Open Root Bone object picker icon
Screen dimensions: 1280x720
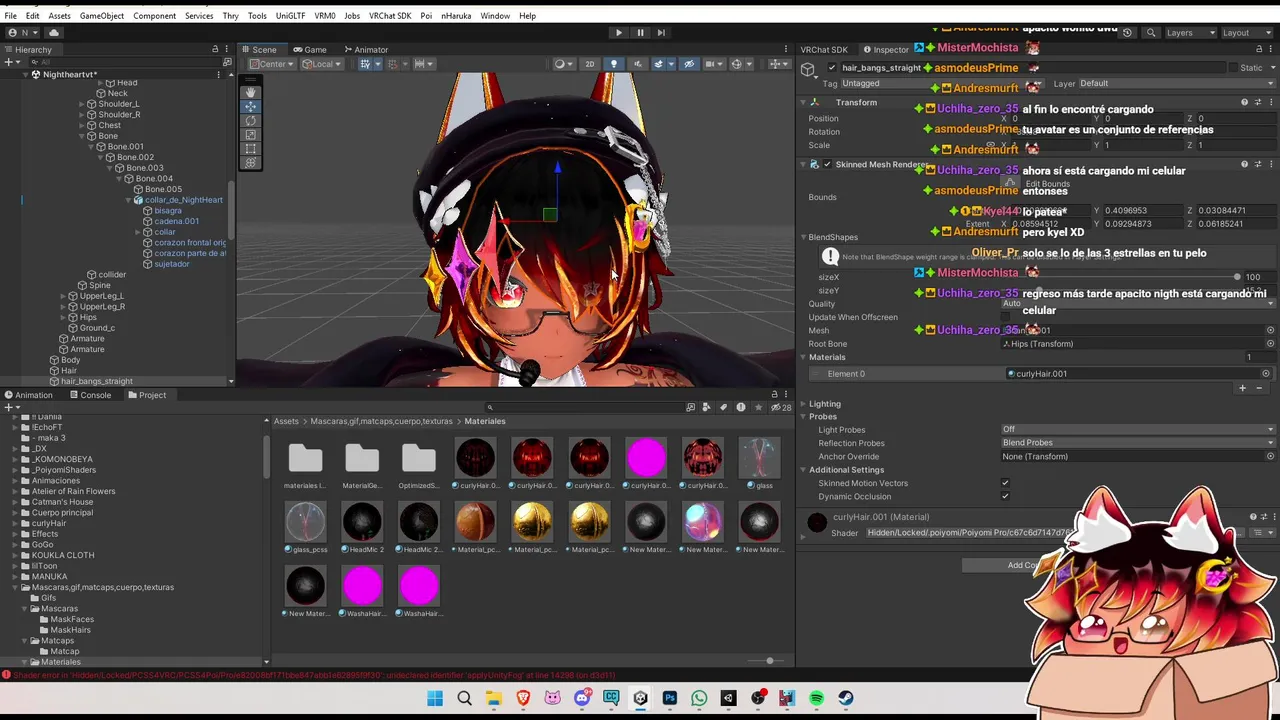(x=1270, y=344)
